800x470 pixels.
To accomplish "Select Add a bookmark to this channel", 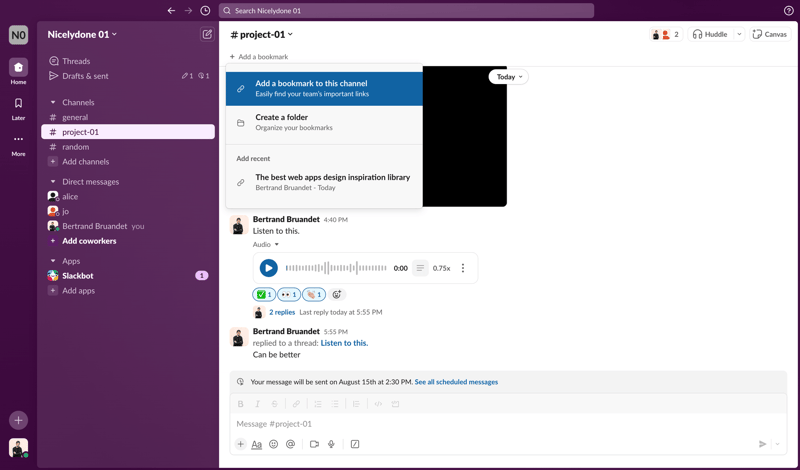I will 324,89.
